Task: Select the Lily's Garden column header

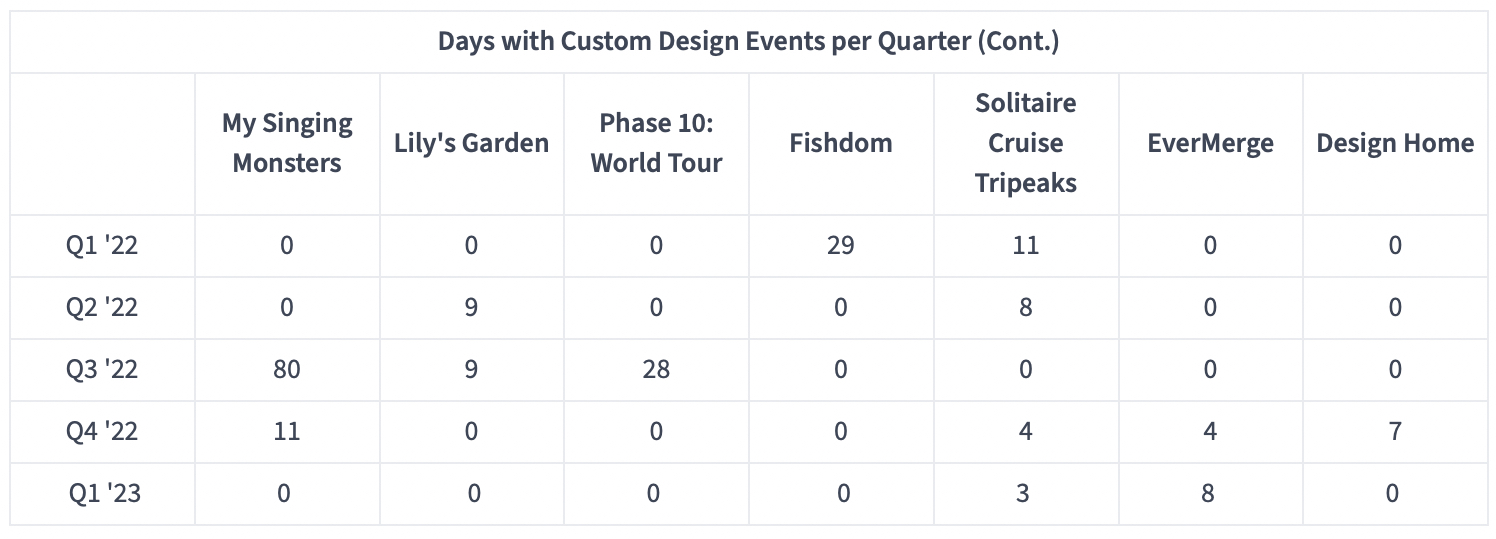Action: click(x=471, y=143)
